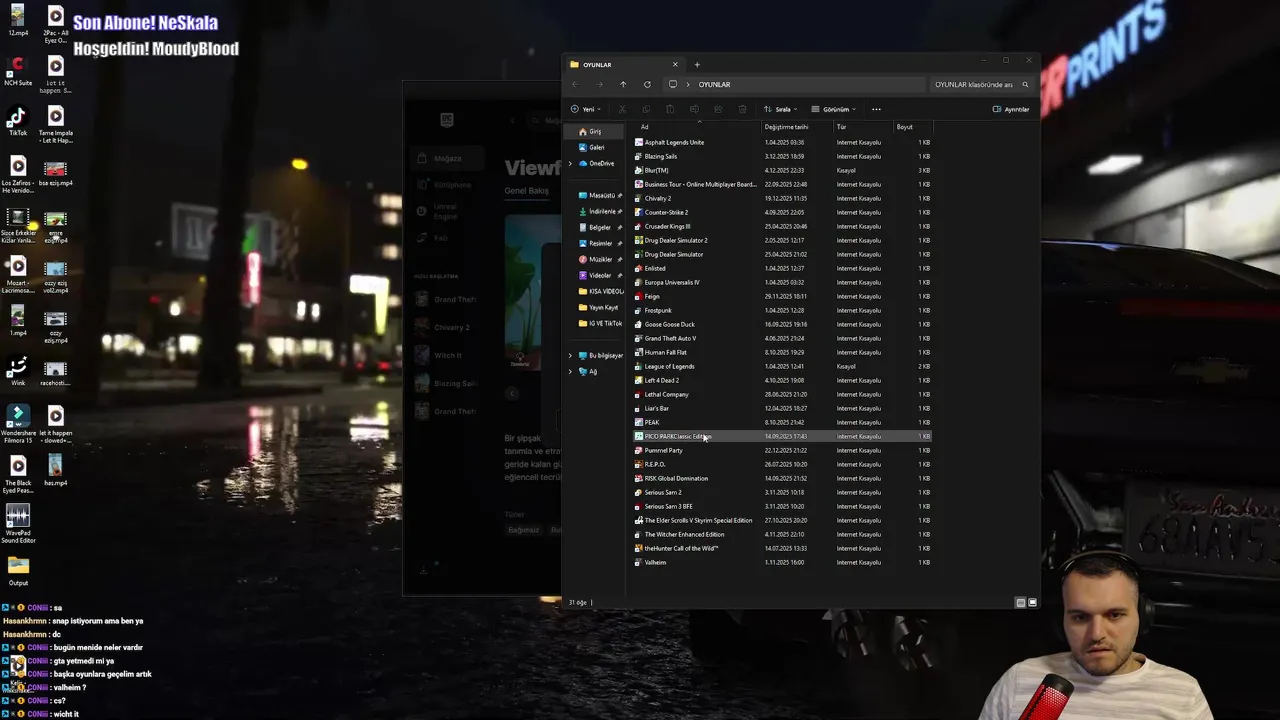
Task: Open Müzikler in the navigation pane
Action: [599, 259]
